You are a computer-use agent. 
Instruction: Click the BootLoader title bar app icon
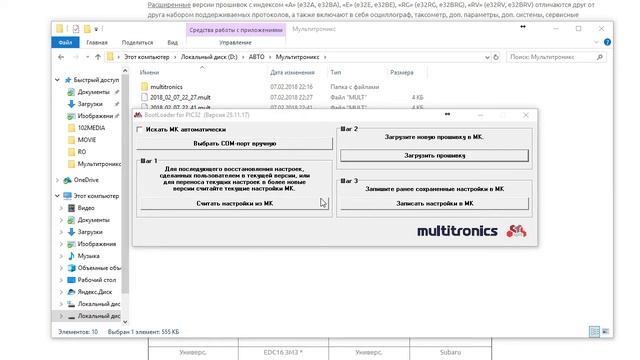pyautogui.click(x=138, y=115)
